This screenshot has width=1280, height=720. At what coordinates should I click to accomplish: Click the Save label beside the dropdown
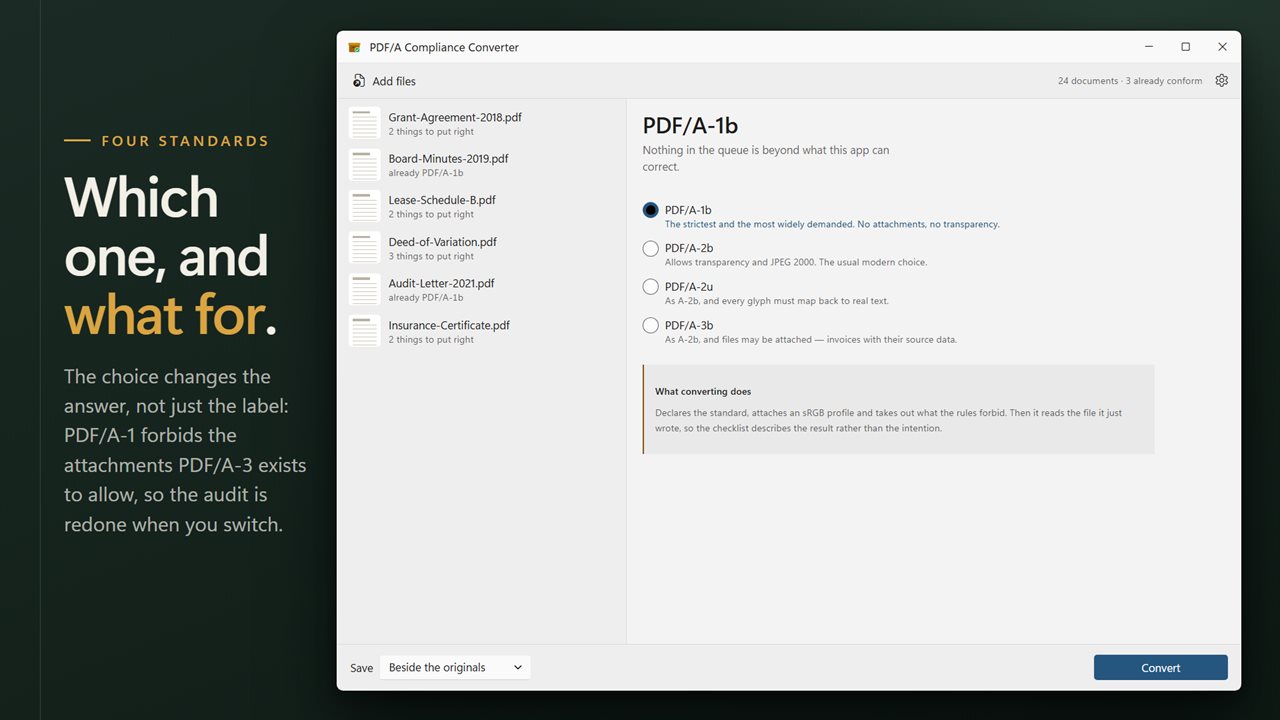click(361, 668)
